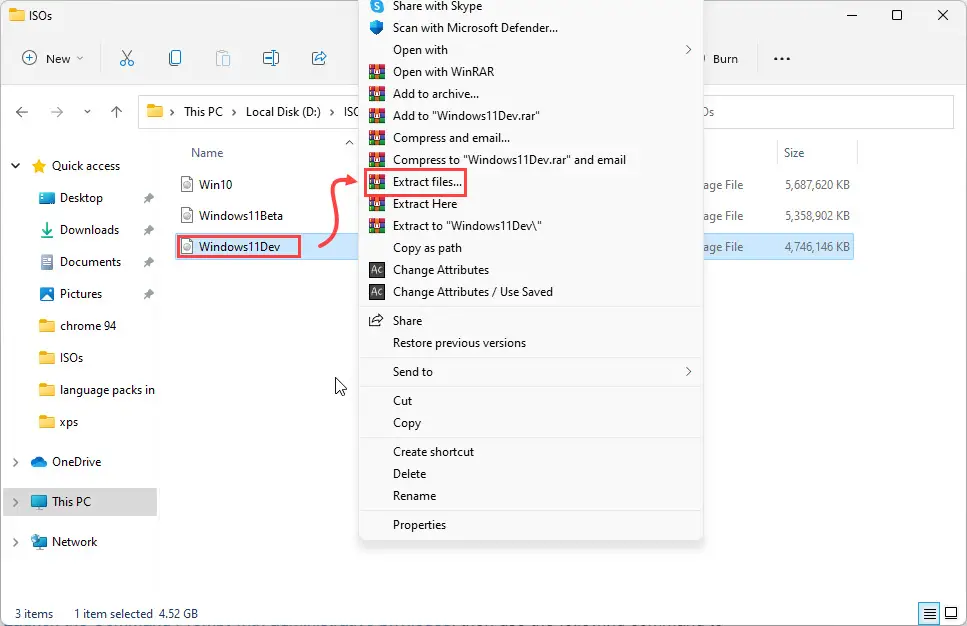
Task: Select the Win10 file
Action: click(x=215, y=184)
